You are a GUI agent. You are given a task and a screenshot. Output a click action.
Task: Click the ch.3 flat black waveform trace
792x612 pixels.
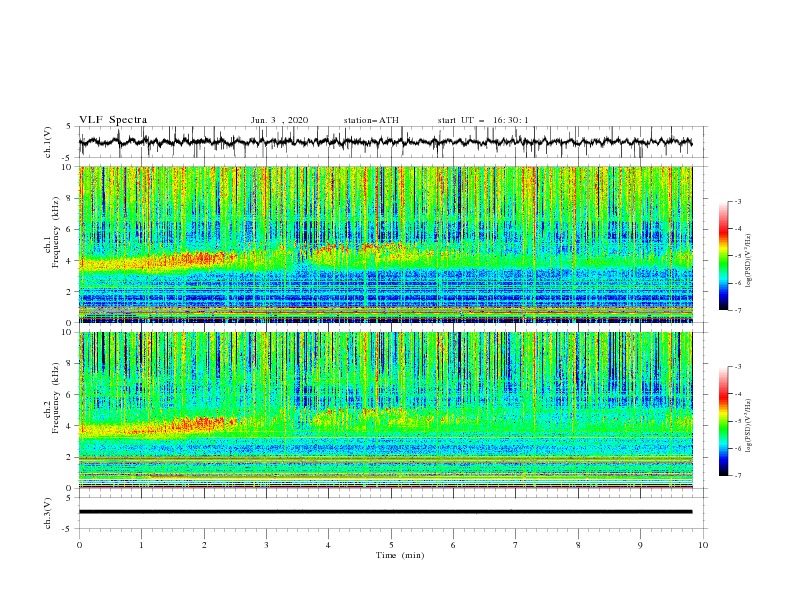385,512
